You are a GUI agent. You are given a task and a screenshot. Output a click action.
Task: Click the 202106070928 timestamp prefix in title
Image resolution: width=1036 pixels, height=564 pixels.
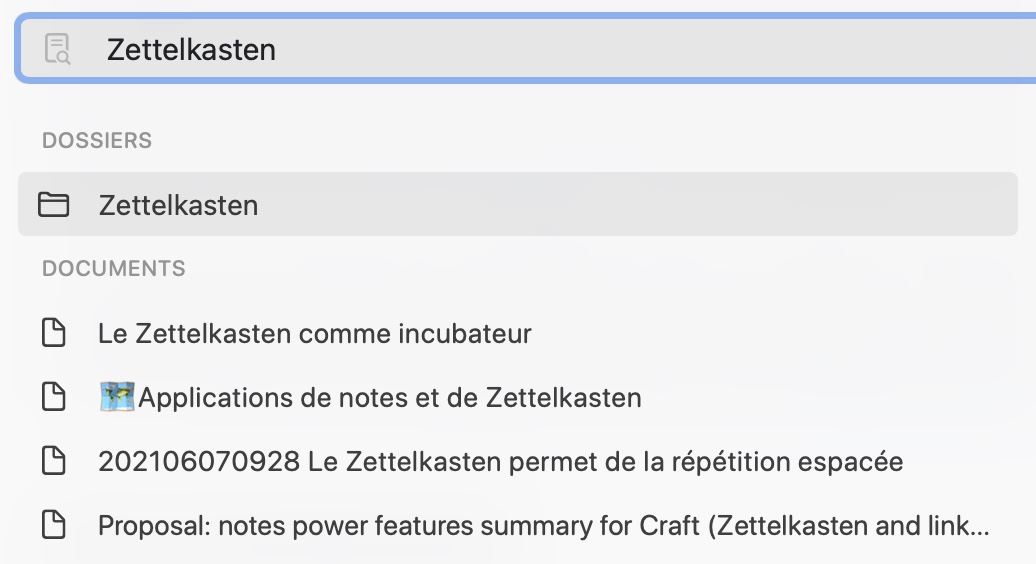[199, 462]
